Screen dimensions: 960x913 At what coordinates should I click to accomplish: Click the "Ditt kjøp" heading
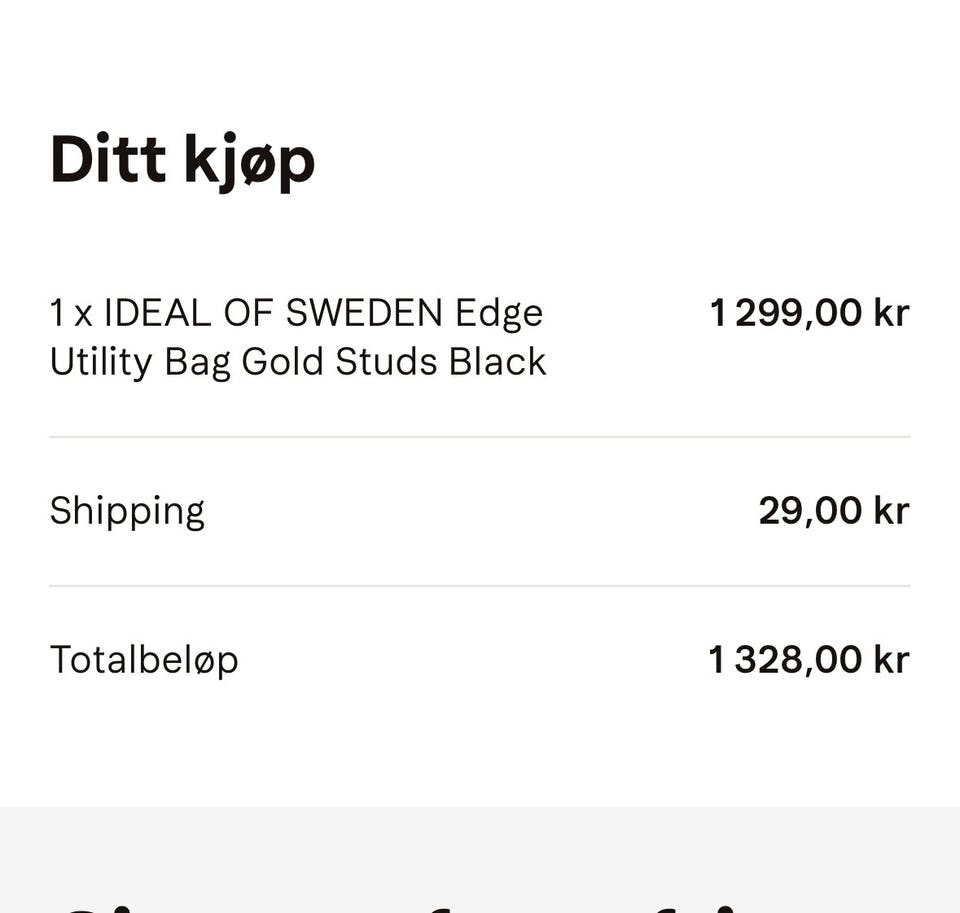(x=182, y=160)
